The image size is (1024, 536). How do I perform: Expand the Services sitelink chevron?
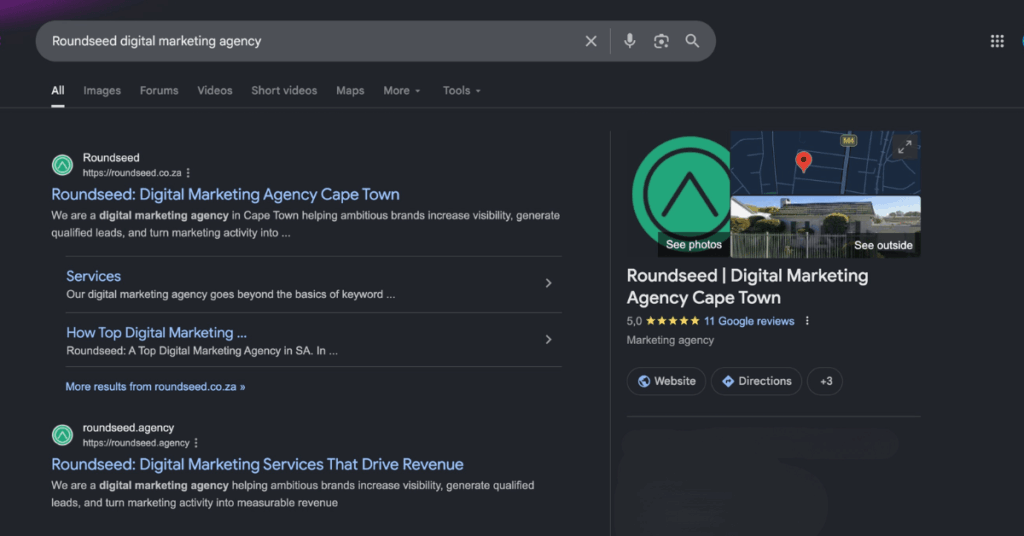point(549,283)
